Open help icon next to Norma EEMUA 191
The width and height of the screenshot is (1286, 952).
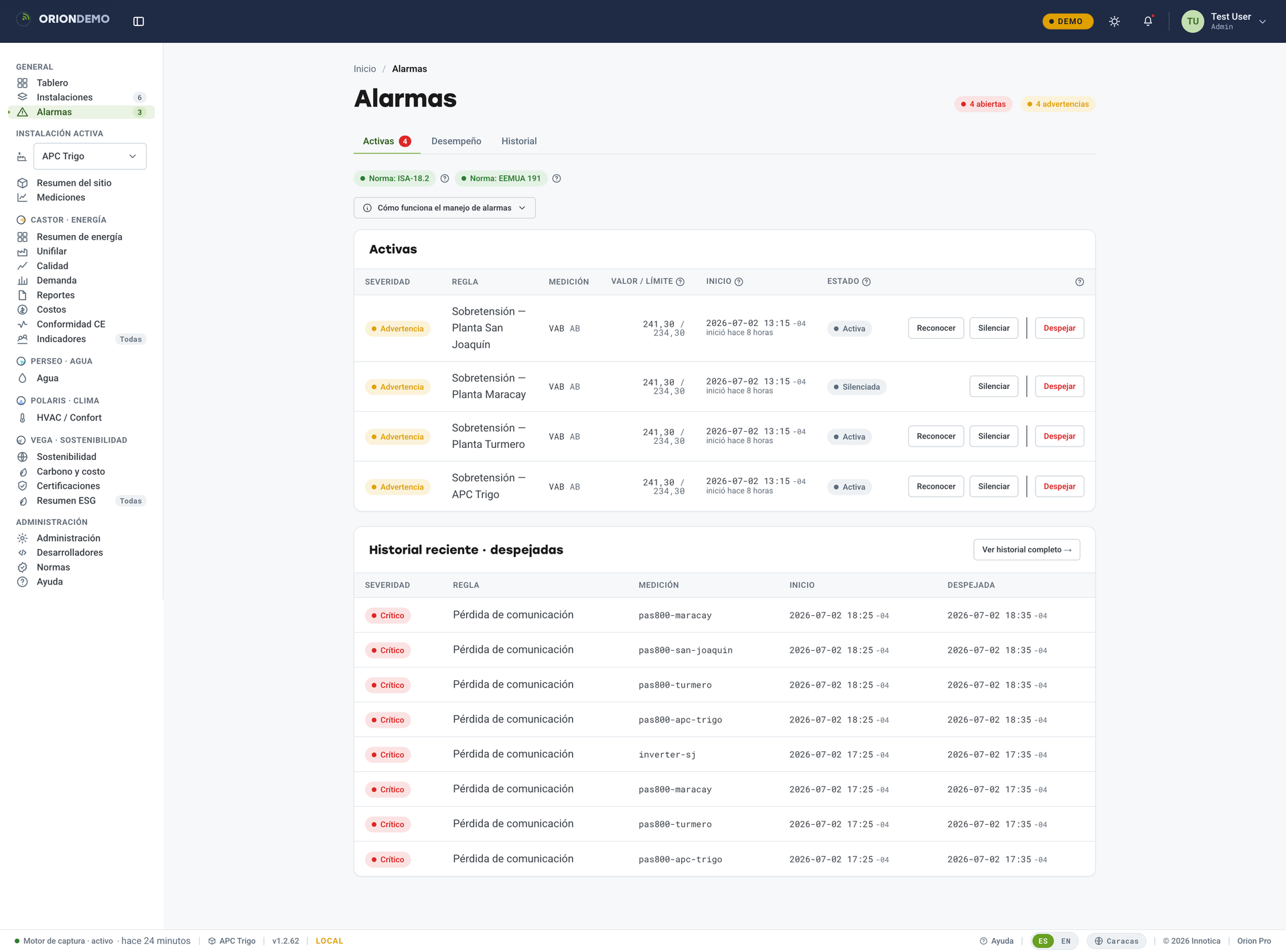click(557, 179)
